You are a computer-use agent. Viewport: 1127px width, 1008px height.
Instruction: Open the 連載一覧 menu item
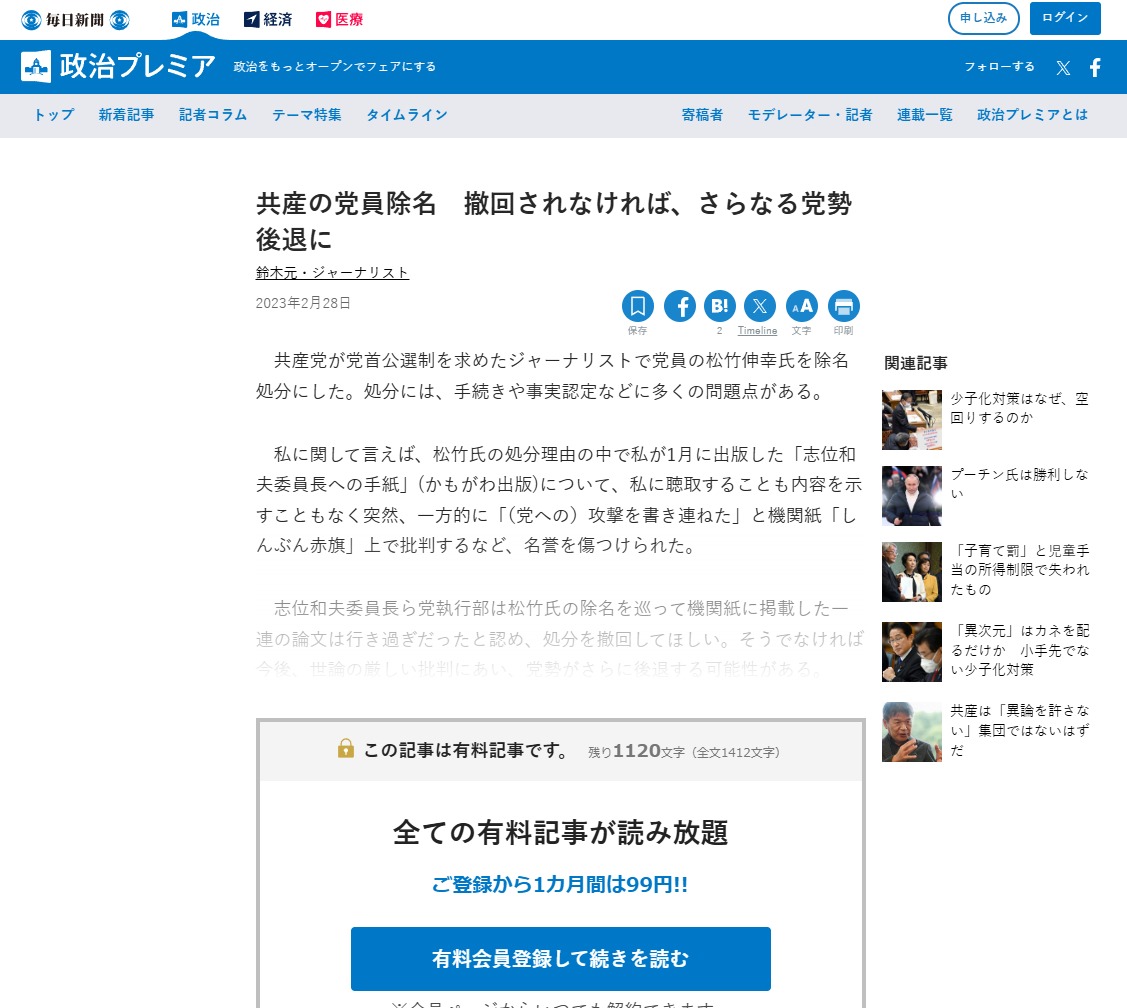924,115
